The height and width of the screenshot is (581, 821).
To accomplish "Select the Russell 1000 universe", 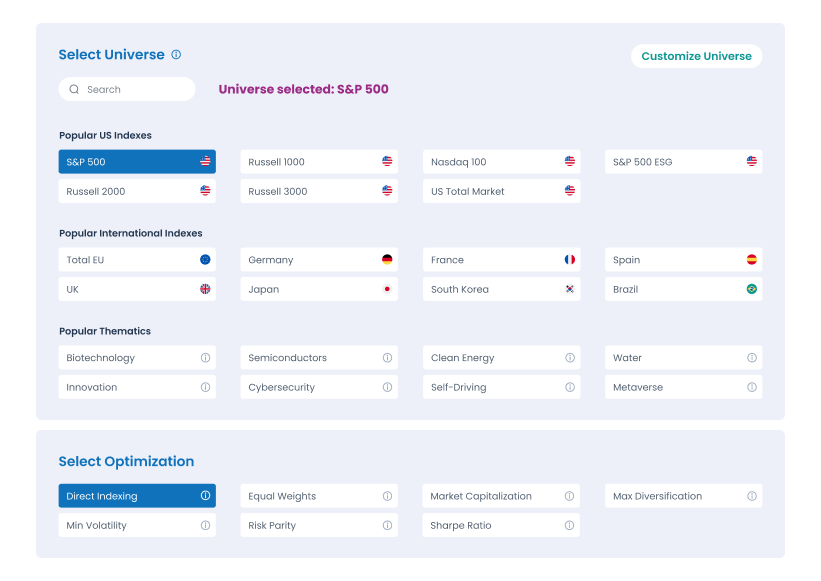I will pyautogui.click(x=319, y=162).
